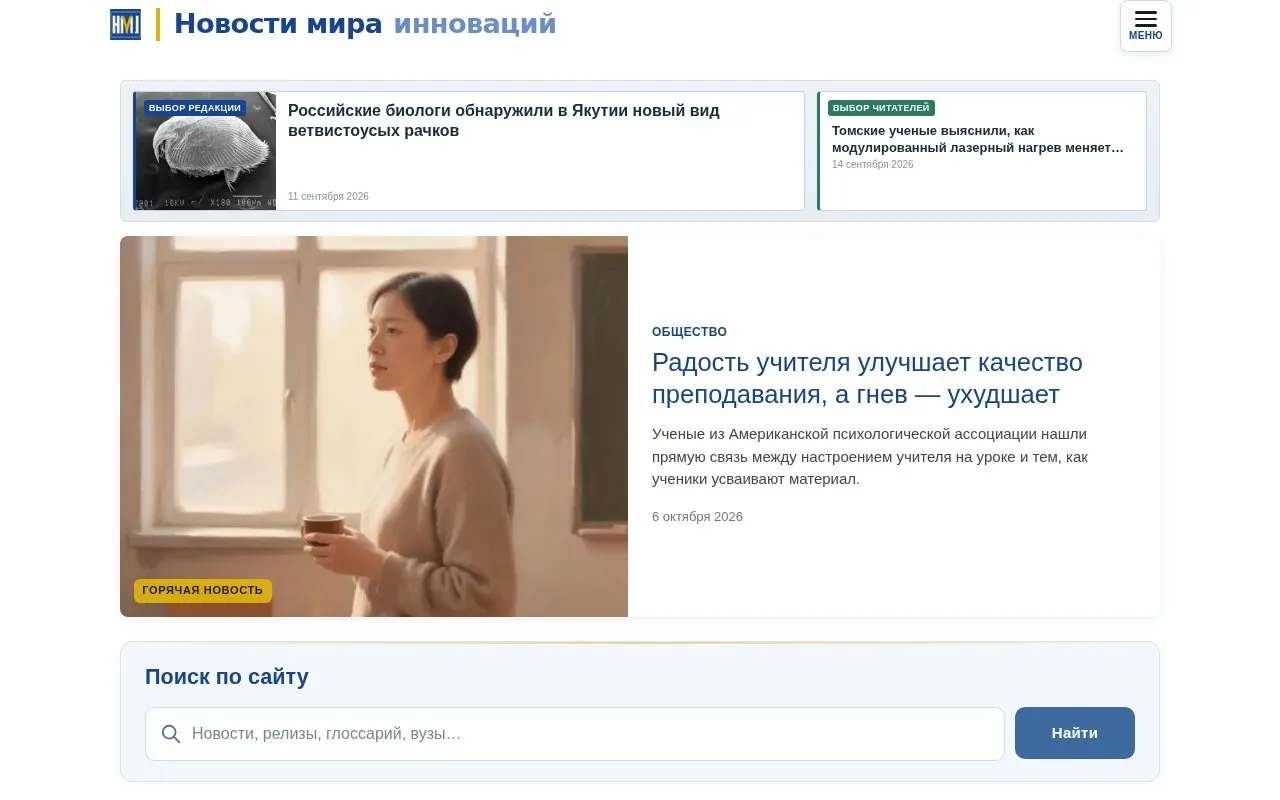Viewport: 1280px width, 800px height.
Task: Open the hamburger menu button
Action: [x=1145, y=26]
